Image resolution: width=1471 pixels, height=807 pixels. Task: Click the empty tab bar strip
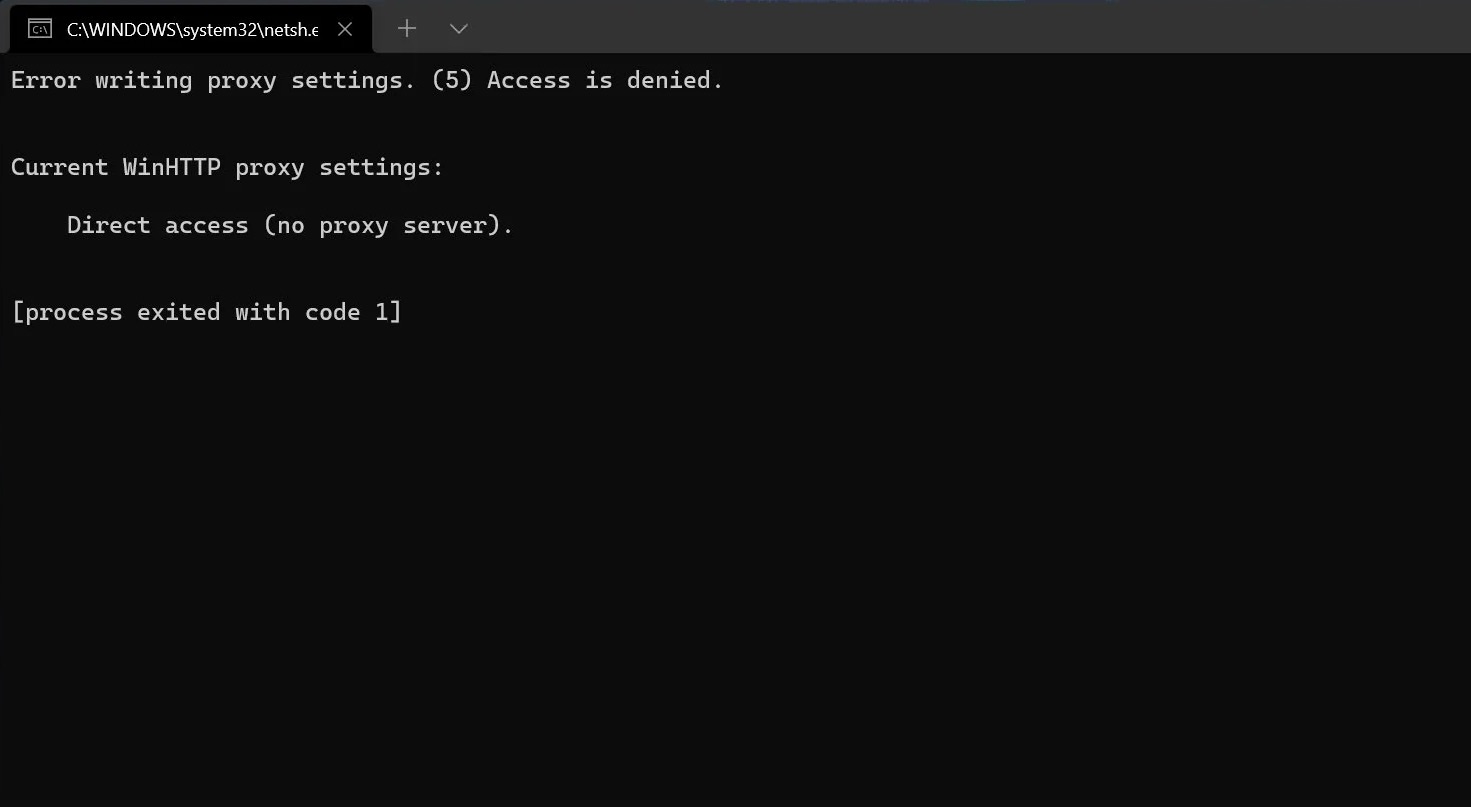[x=900, y=28]
